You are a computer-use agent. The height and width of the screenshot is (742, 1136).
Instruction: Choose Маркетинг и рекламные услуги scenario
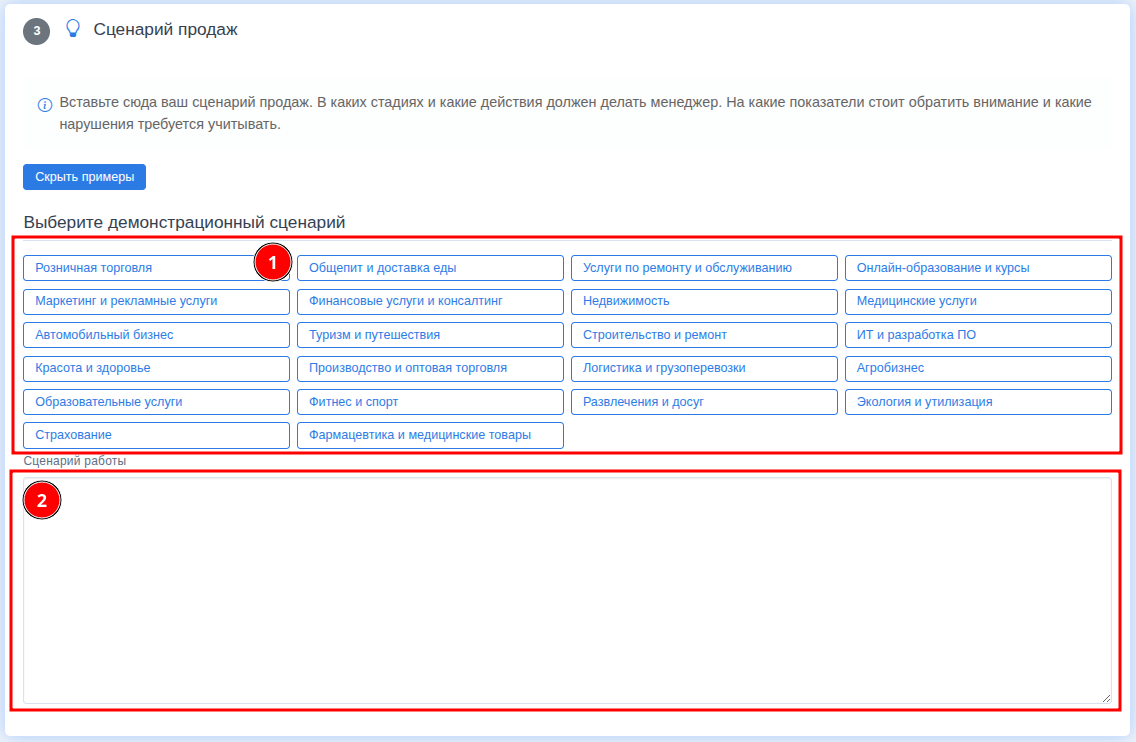pos(156,301)
